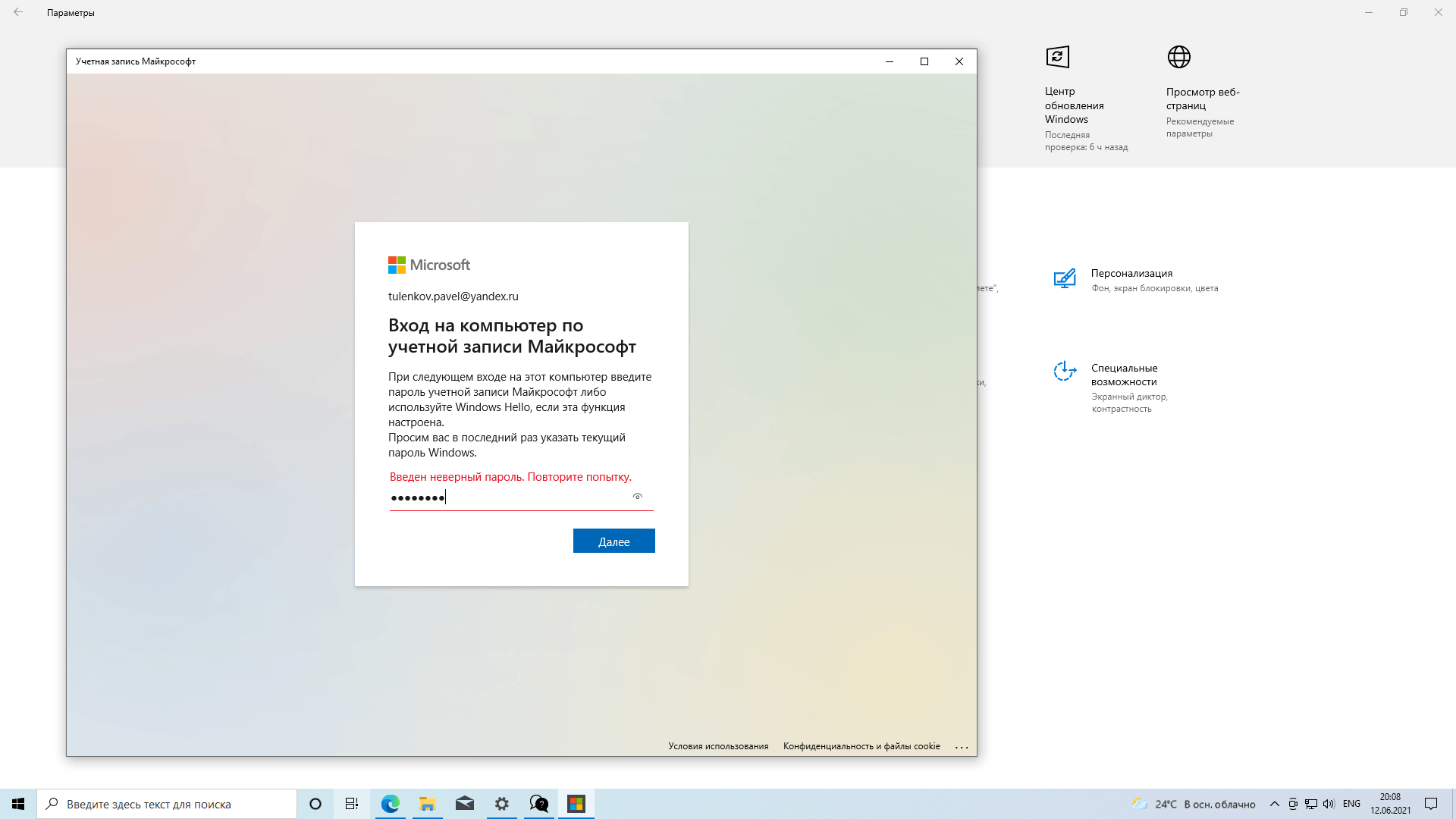1456x819 pixels.
Task: Go back in Параметры window
Action: point(18,12)
